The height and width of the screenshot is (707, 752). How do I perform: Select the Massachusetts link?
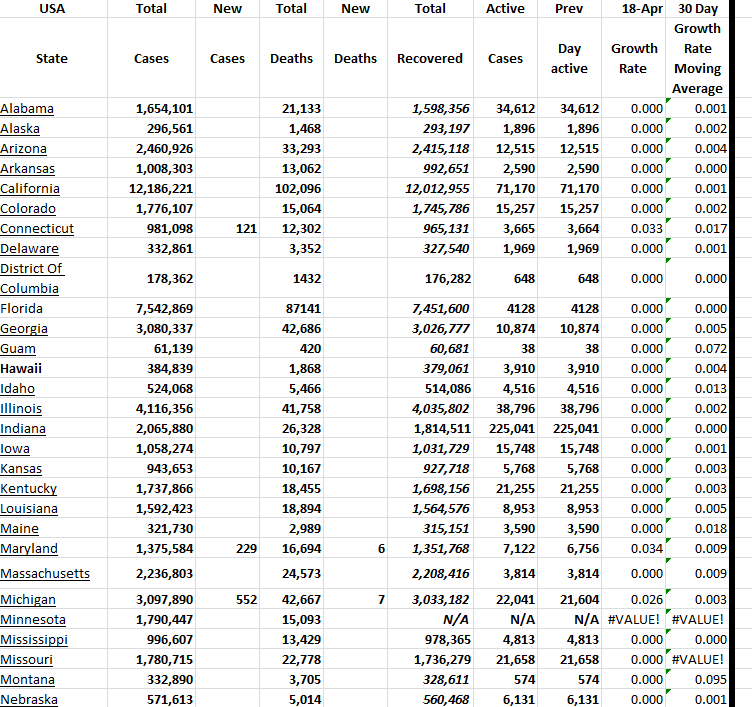(45, 574)
